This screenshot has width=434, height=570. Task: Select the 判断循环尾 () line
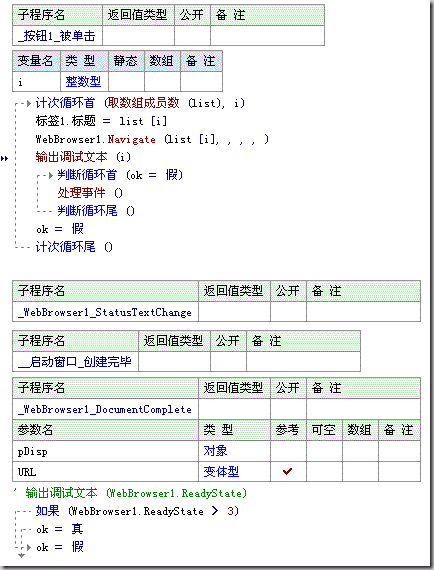(96, 211)
